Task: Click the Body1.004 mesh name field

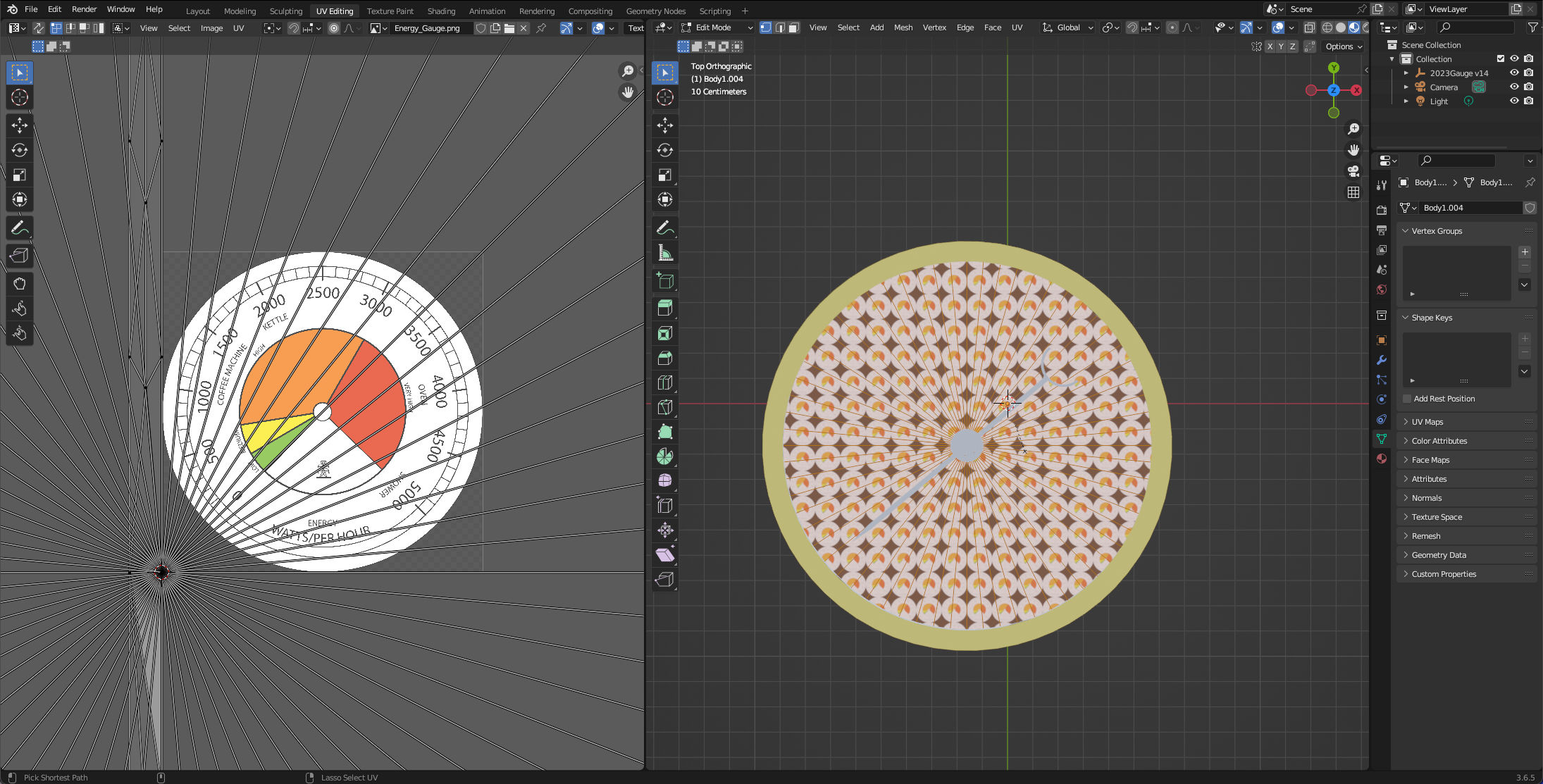Action: point(1471,208)
